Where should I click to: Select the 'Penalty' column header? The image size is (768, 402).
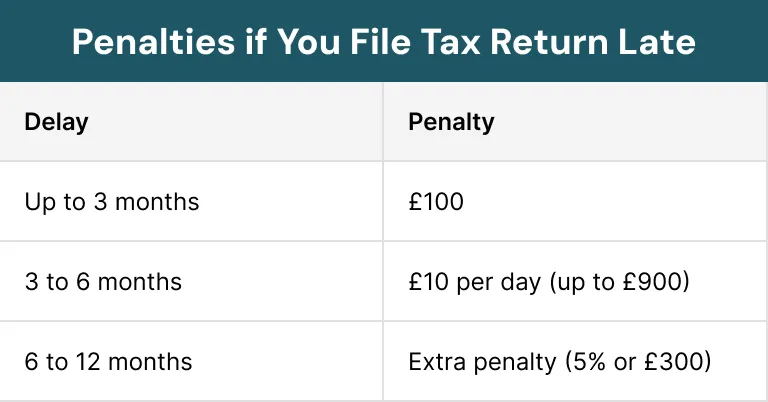[451, 122]
